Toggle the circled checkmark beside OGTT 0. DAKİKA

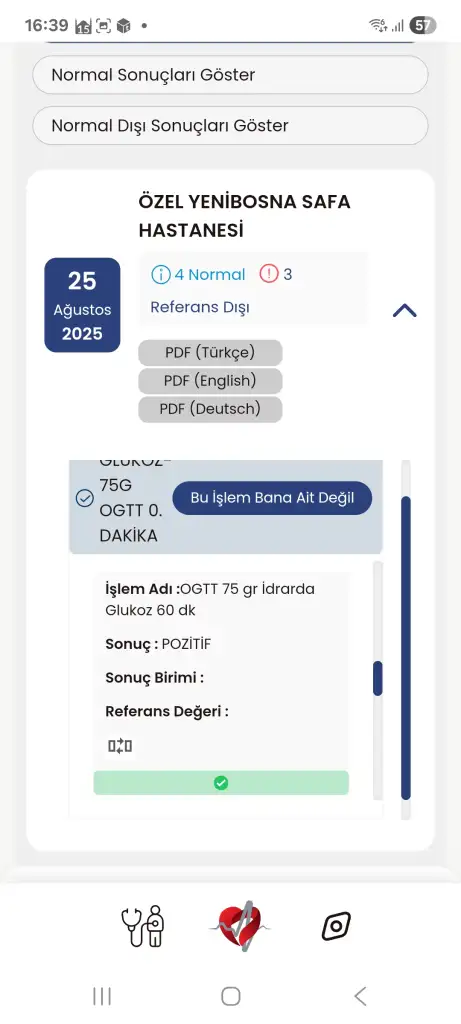85,498
